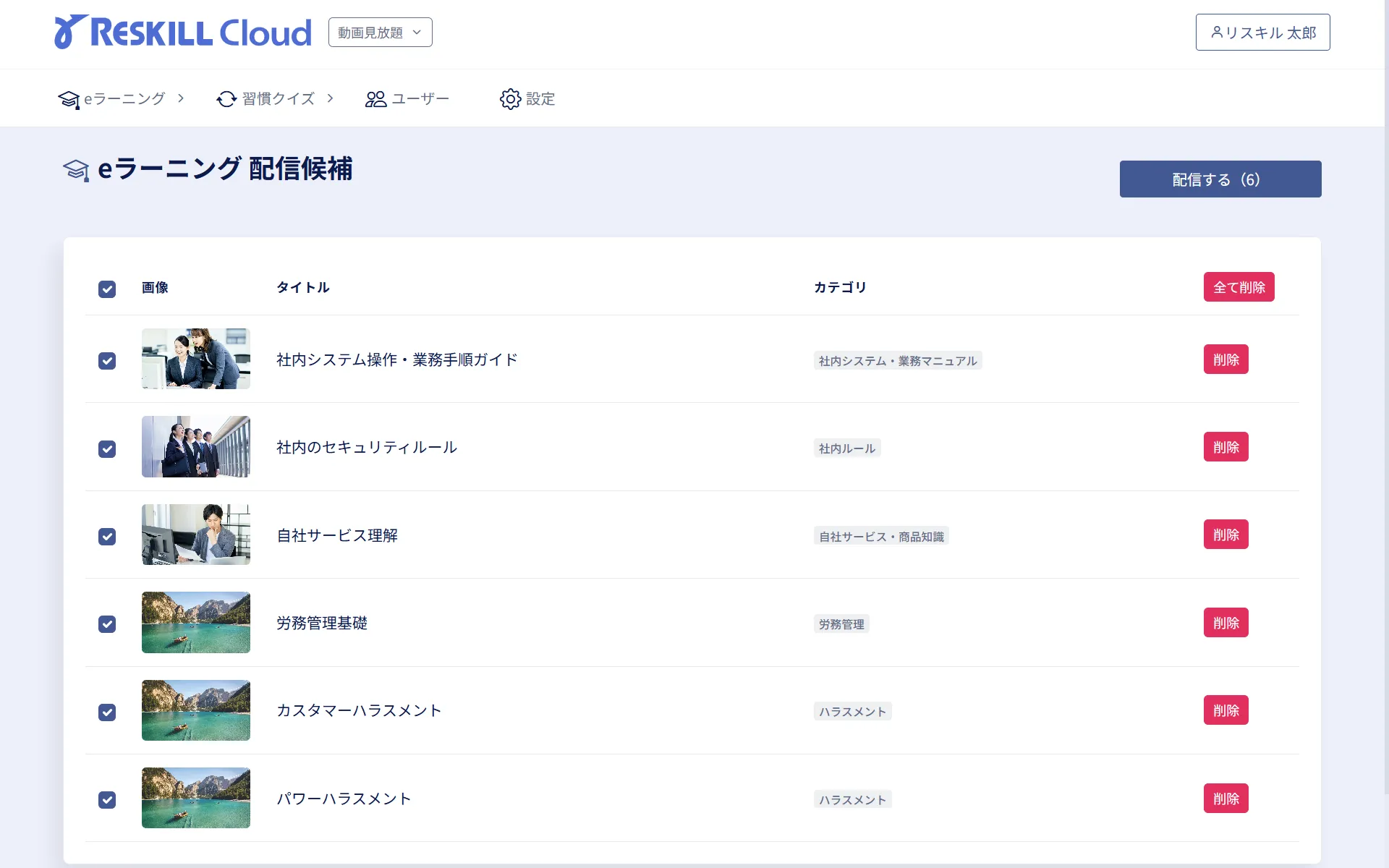The width and height of the screenshot is (1389, 868).
Task: Uncheck カスタマーハラスメント row checkbox
Action: 107,712
